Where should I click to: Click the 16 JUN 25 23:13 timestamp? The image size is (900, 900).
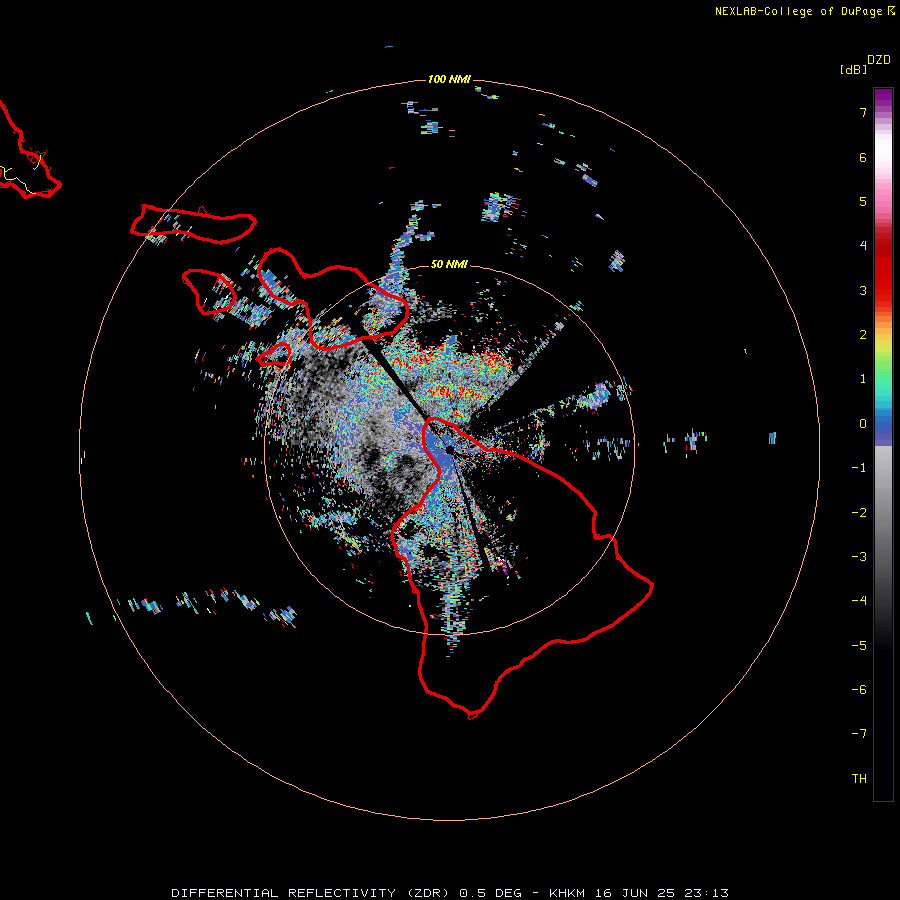click(661, 893)
